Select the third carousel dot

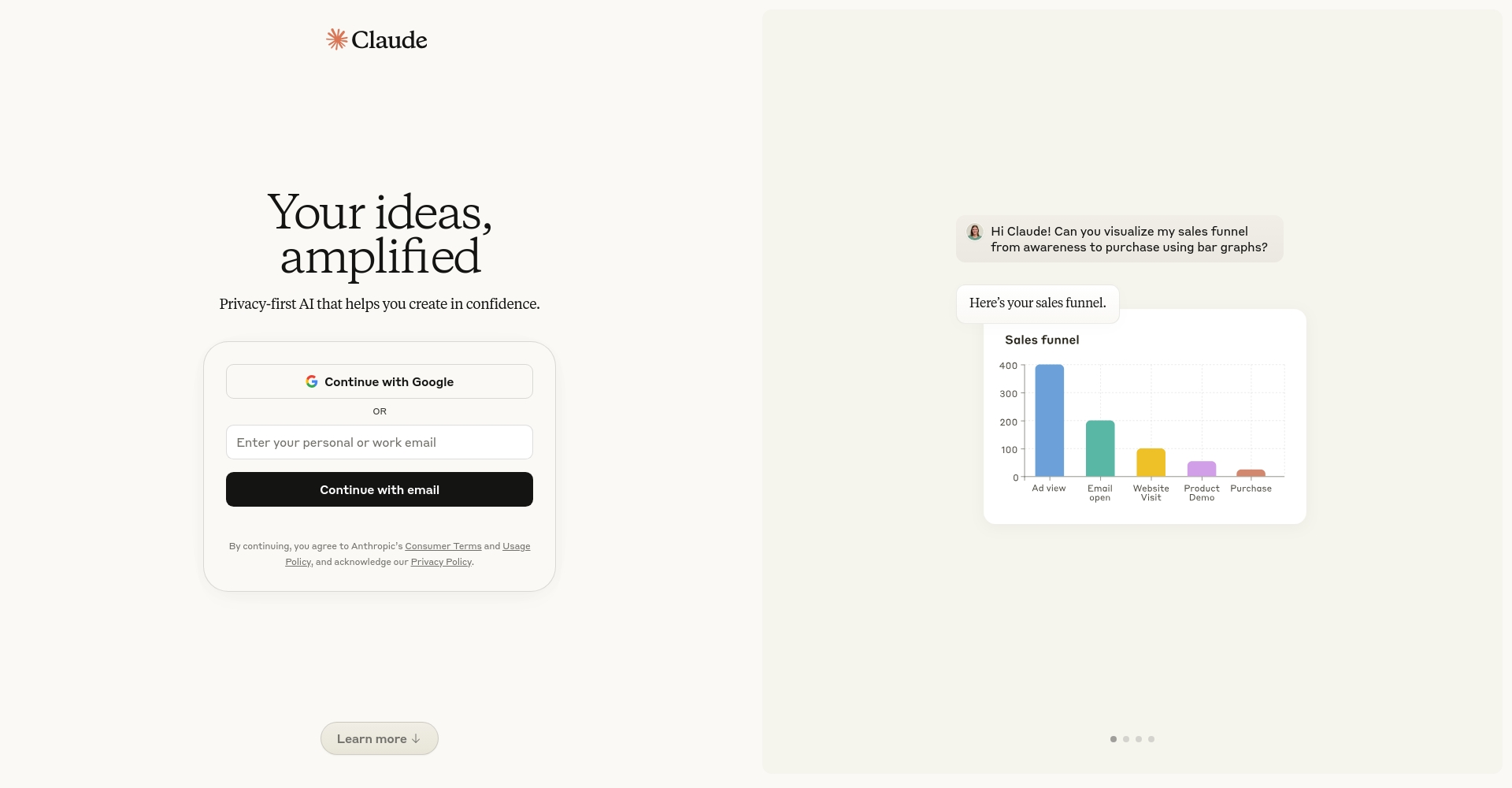pyautogui.click(x=1139, y=739)
